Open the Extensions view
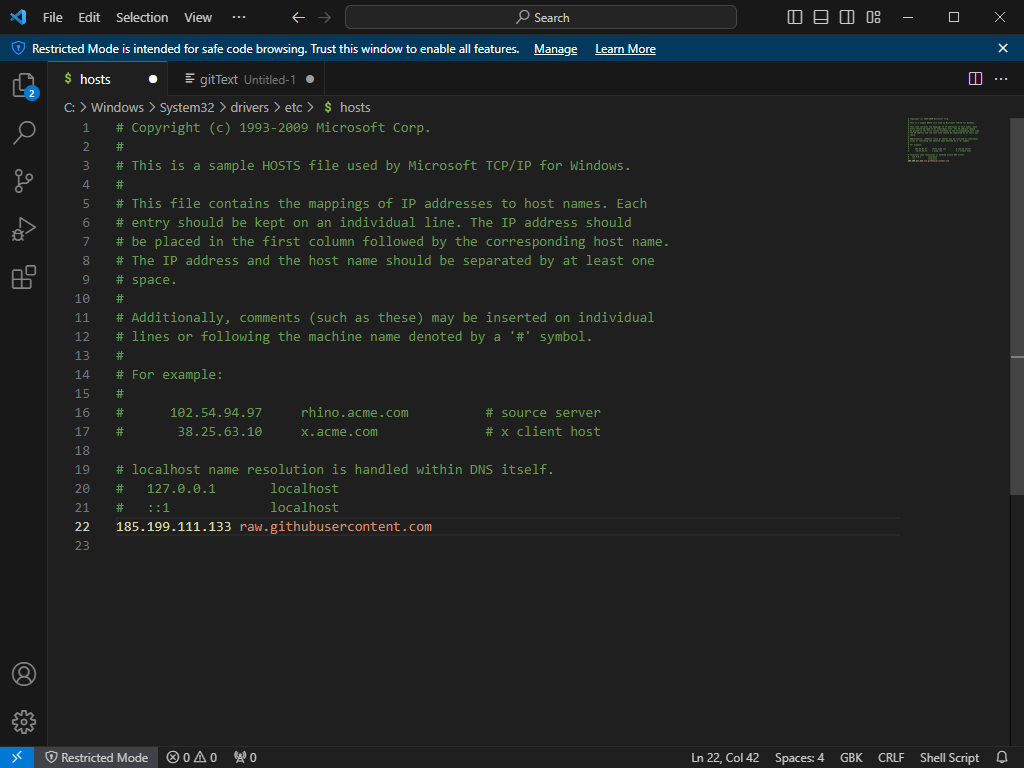The height and width of the screenshot is (768, 1024). 24,278
